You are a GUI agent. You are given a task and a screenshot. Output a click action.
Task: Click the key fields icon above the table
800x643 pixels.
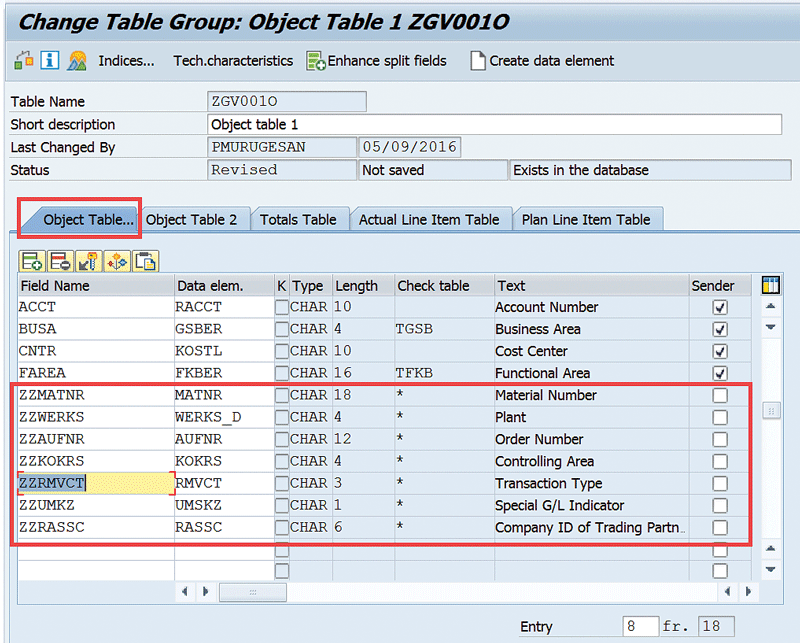(88, 262)
